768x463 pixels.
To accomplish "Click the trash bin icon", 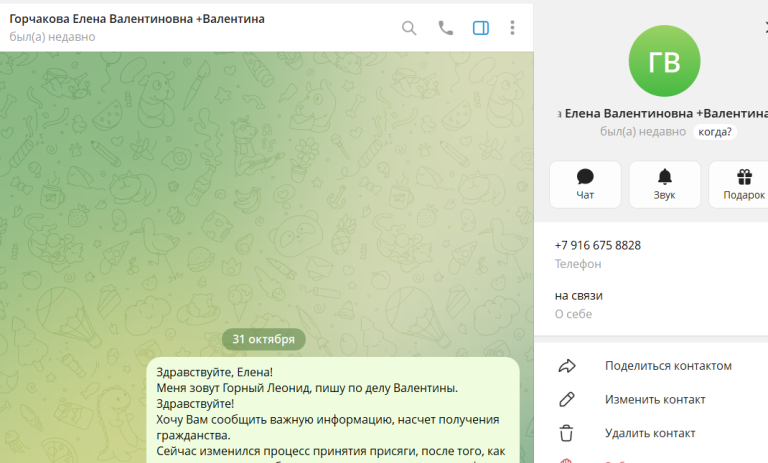I will tap(566, 433).
